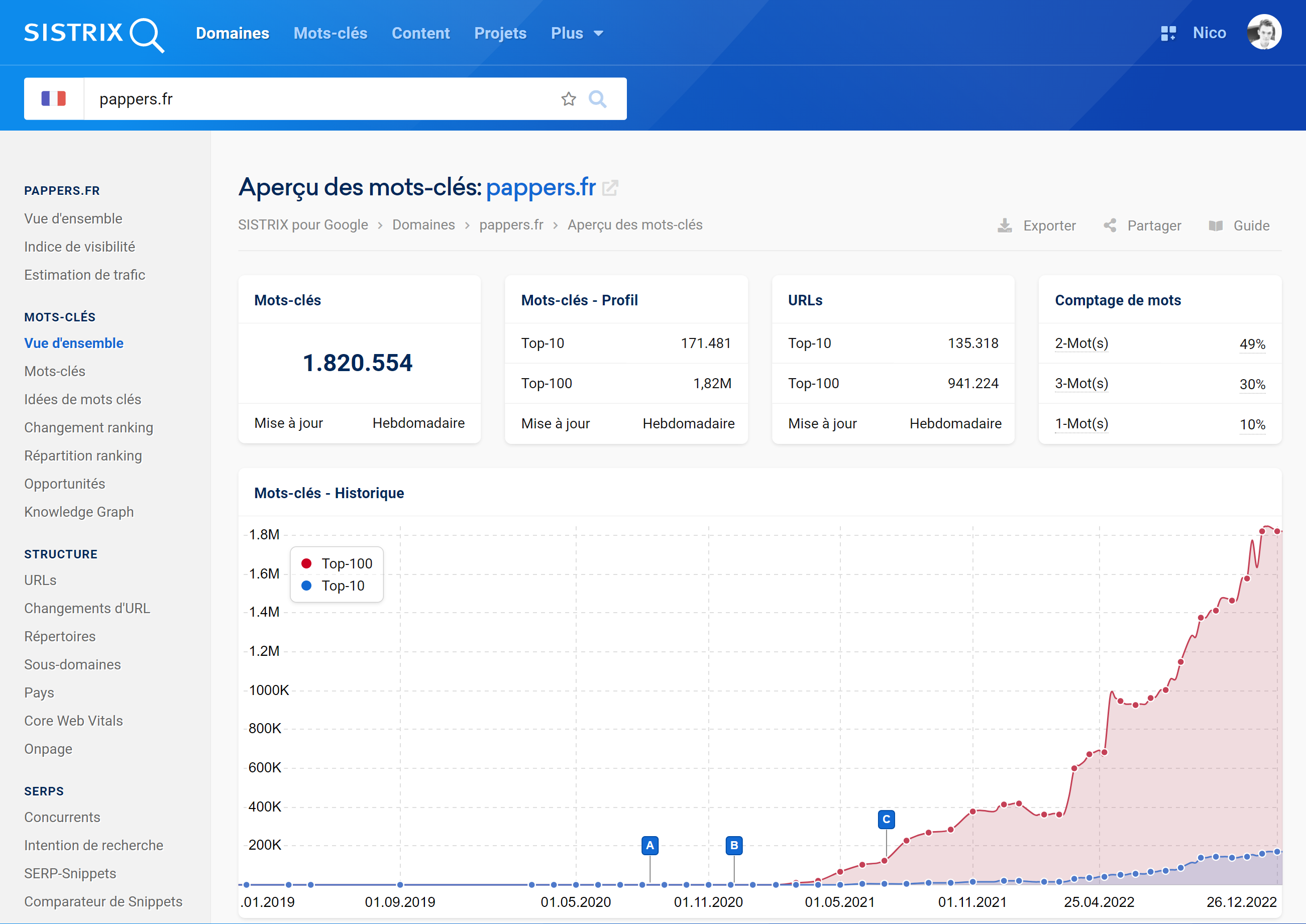Viewport: 1306px width, 924px height.
Task: Open external link icon beside pappers.fr title
Action: 610,188
